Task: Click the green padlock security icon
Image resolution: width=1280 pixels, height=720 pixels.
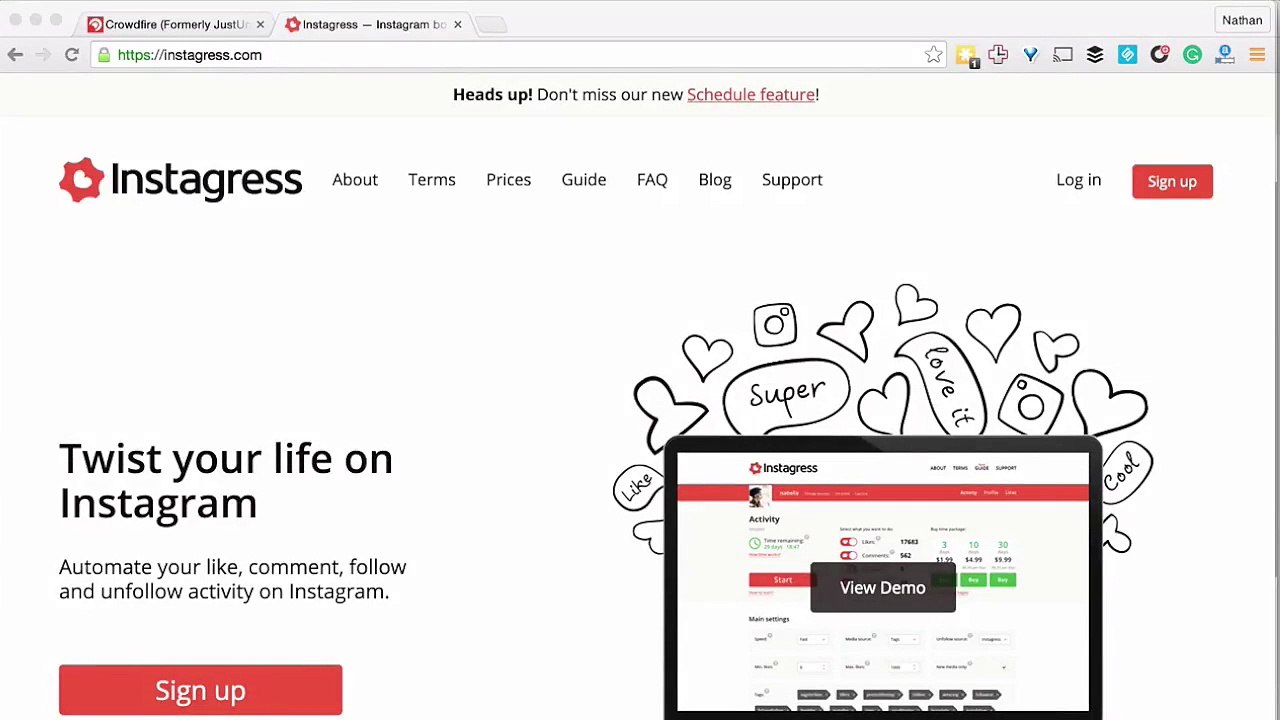Action: pos(104,55)
